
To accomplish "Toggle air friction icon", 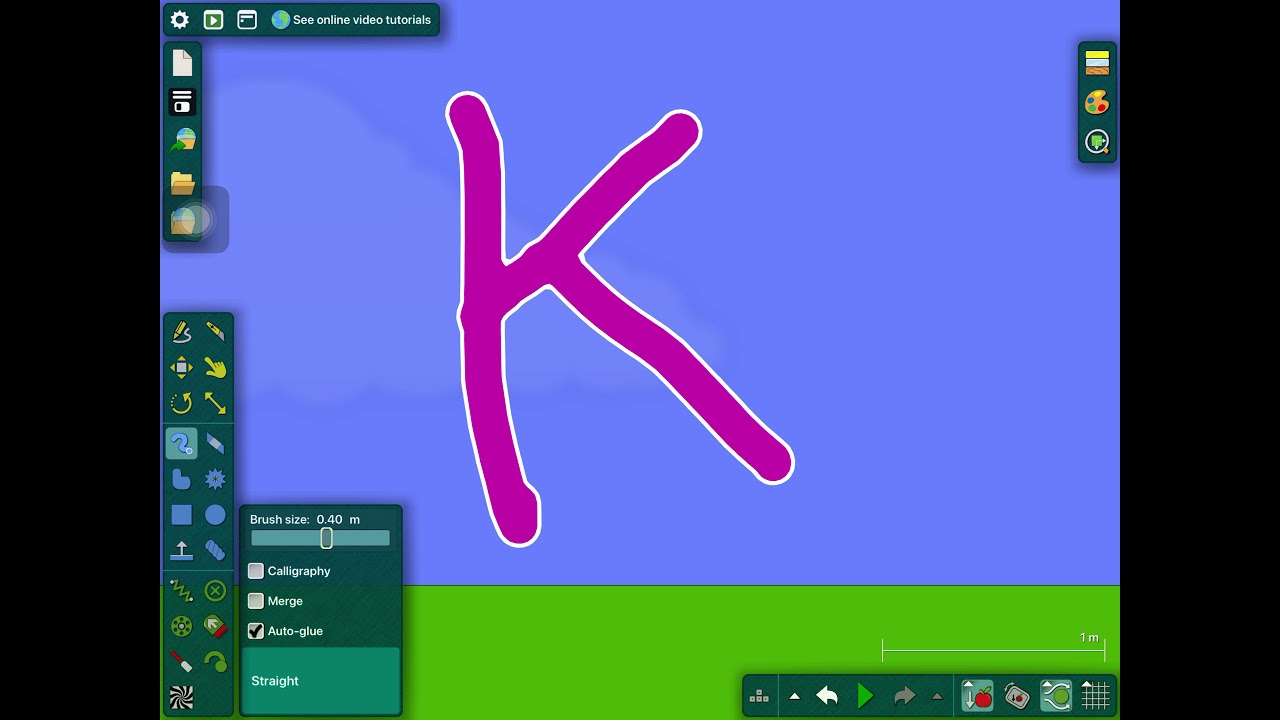I will (x=1056, y=696).
